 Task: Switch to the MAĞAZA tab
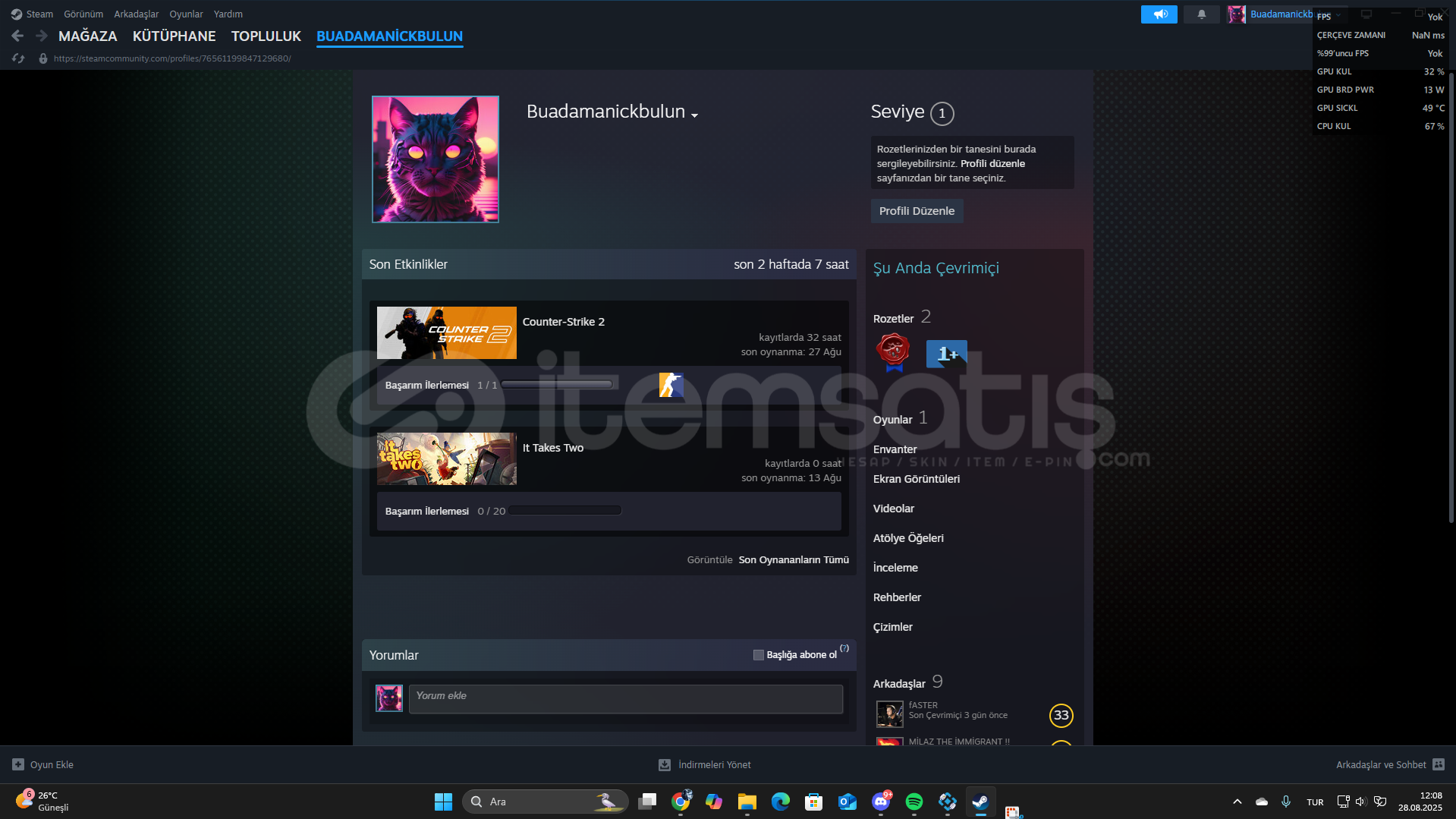(x=88, y=36)
